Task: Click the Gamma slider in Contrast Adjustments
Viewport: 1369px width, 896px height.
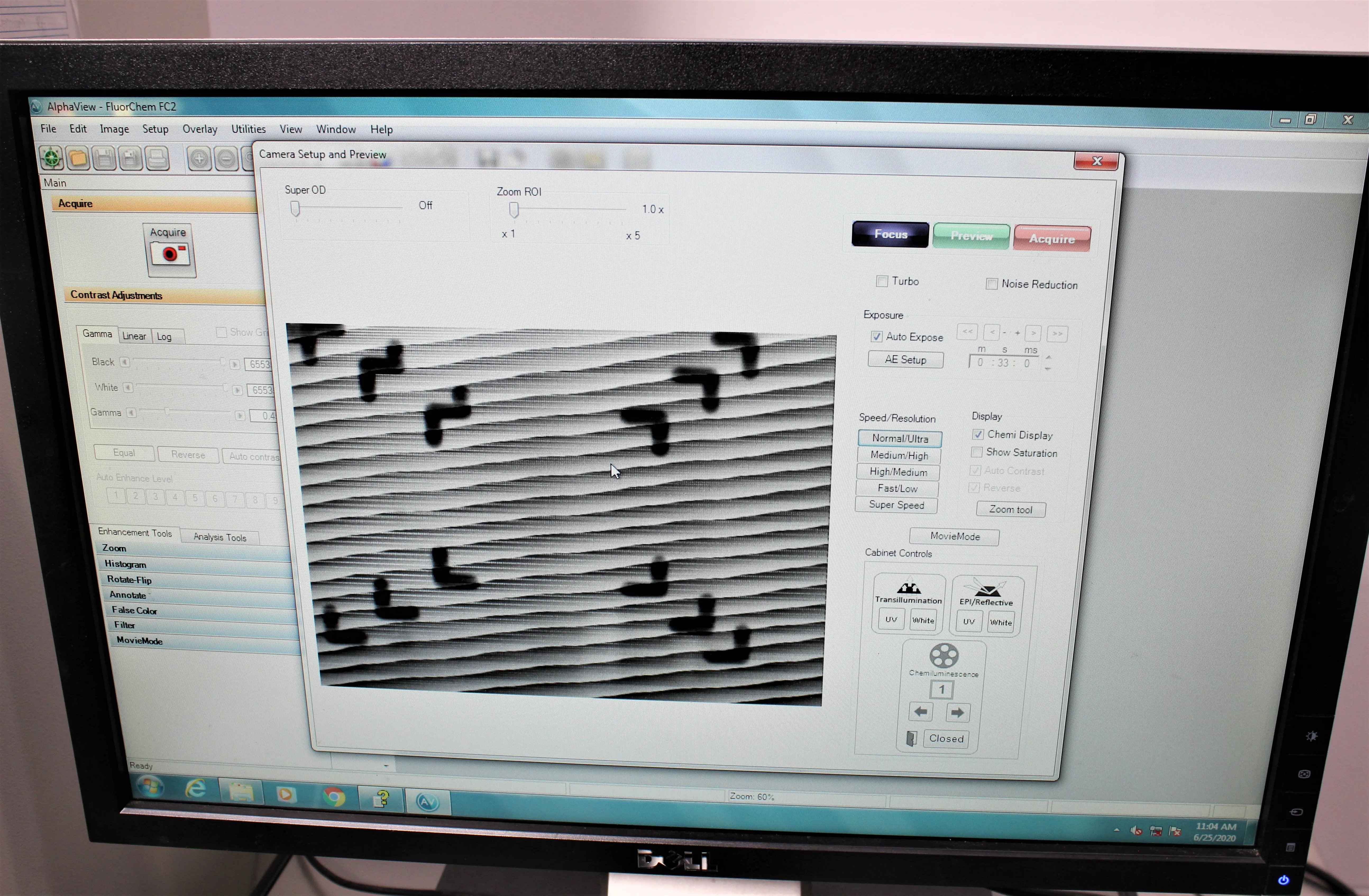Action: (167, 412)
